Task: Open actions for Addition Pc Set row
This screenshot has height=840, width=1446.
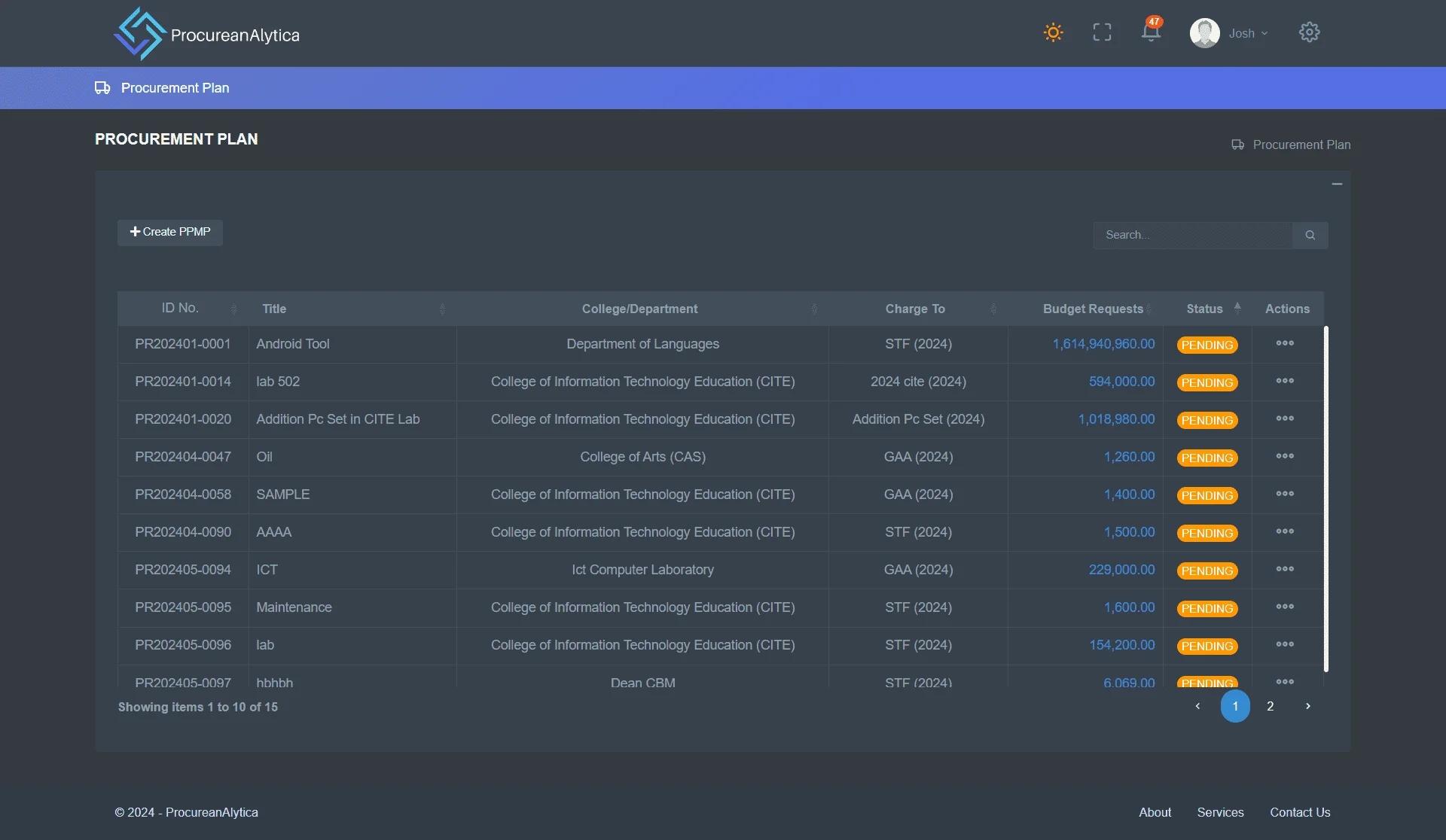Action: (1285, 418)
